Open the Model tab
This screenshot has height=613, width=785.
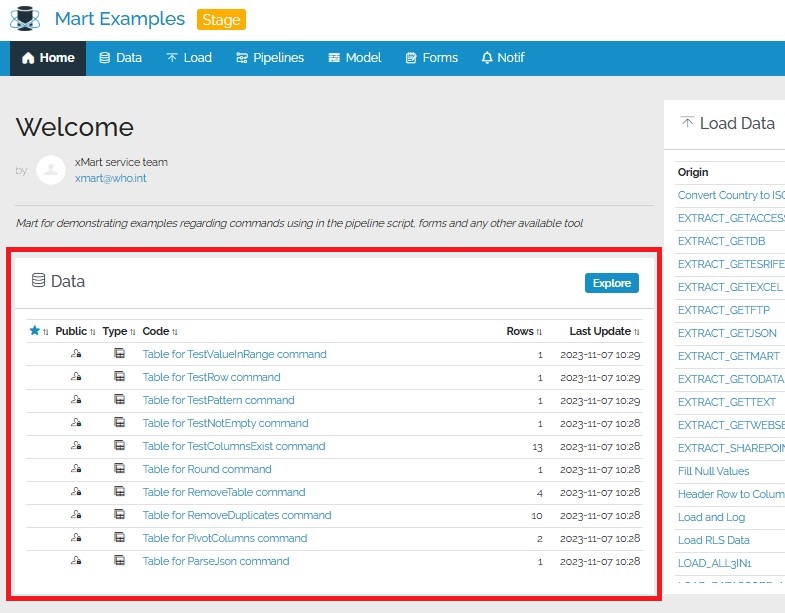pos(354,58)
